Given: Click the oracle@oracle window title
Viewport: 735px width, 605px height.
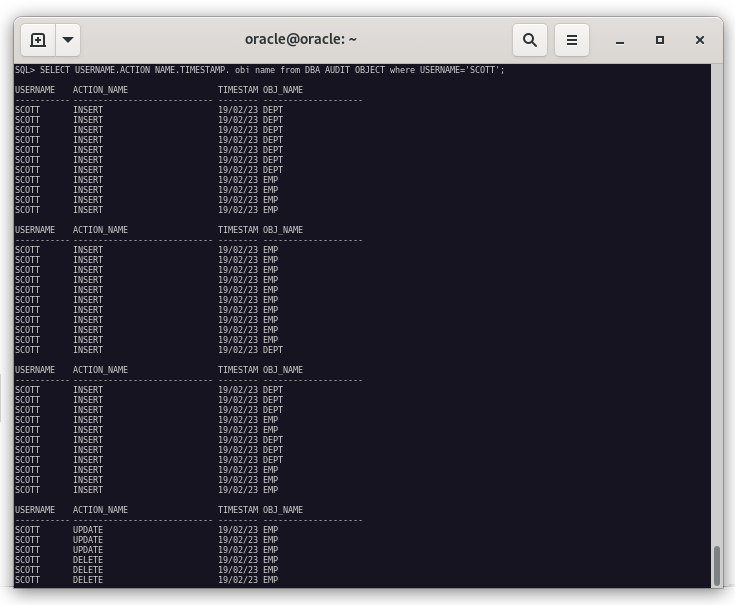Looking at the screenshot, I should [x=300, y=40].
